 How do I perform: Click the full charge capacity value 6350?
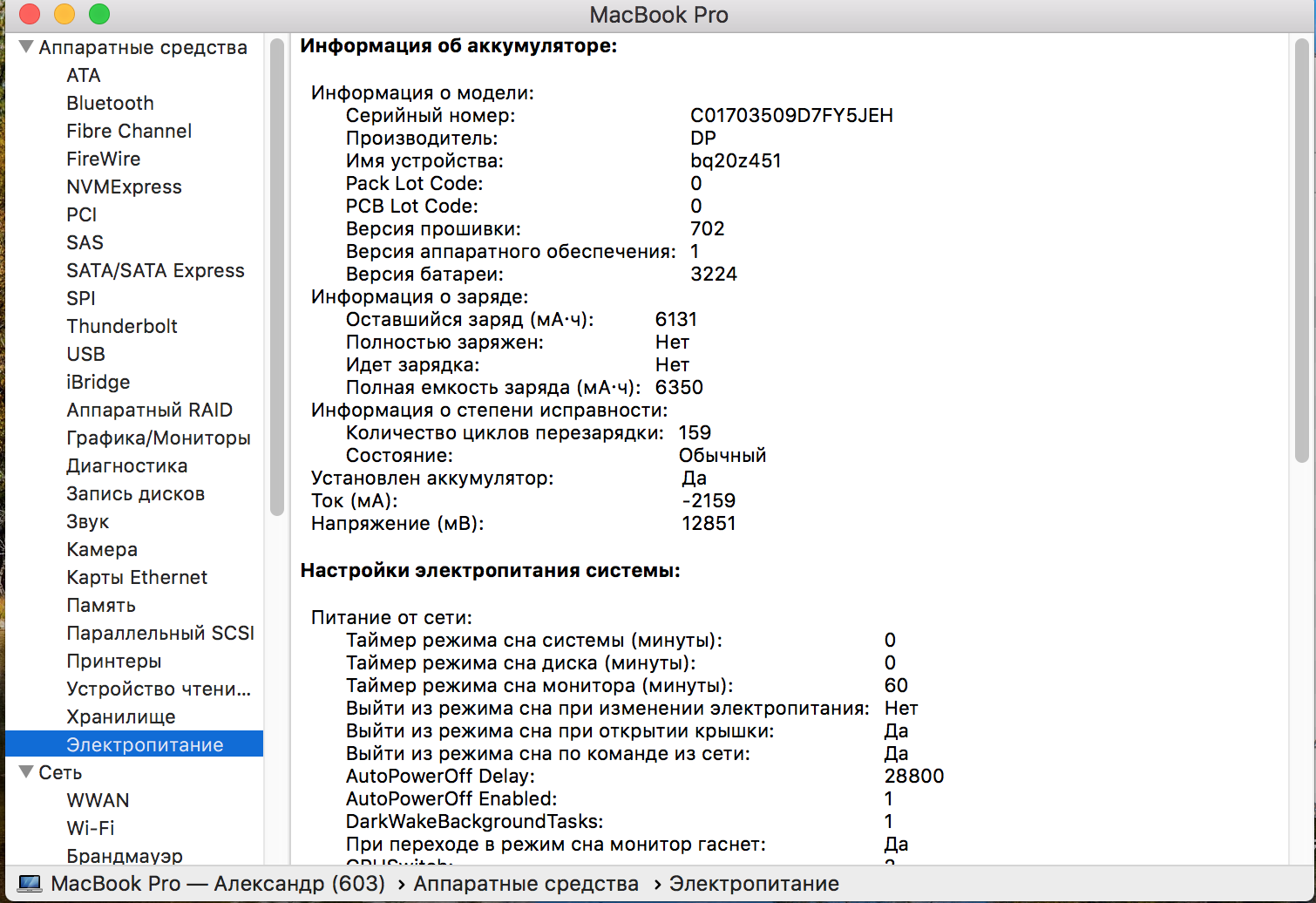tap(679, 387)
